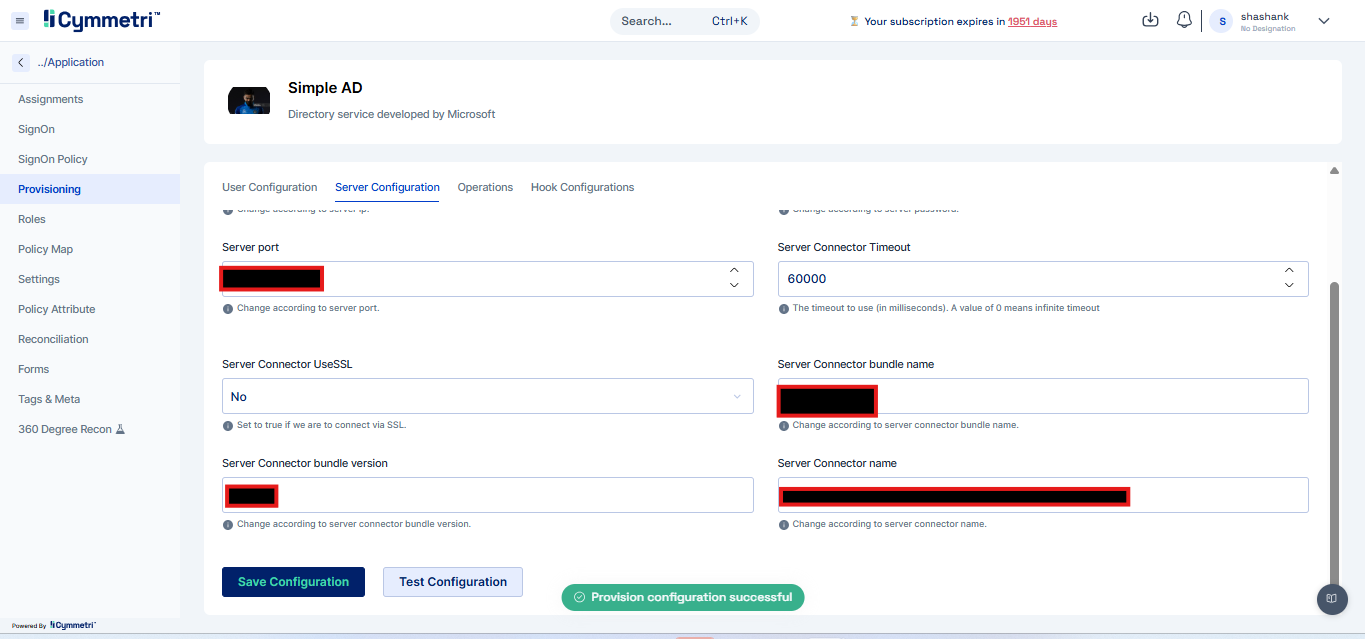Screen dimensions: 1365x639
Task: Increase the Server port value
Action: pos(734,271)
